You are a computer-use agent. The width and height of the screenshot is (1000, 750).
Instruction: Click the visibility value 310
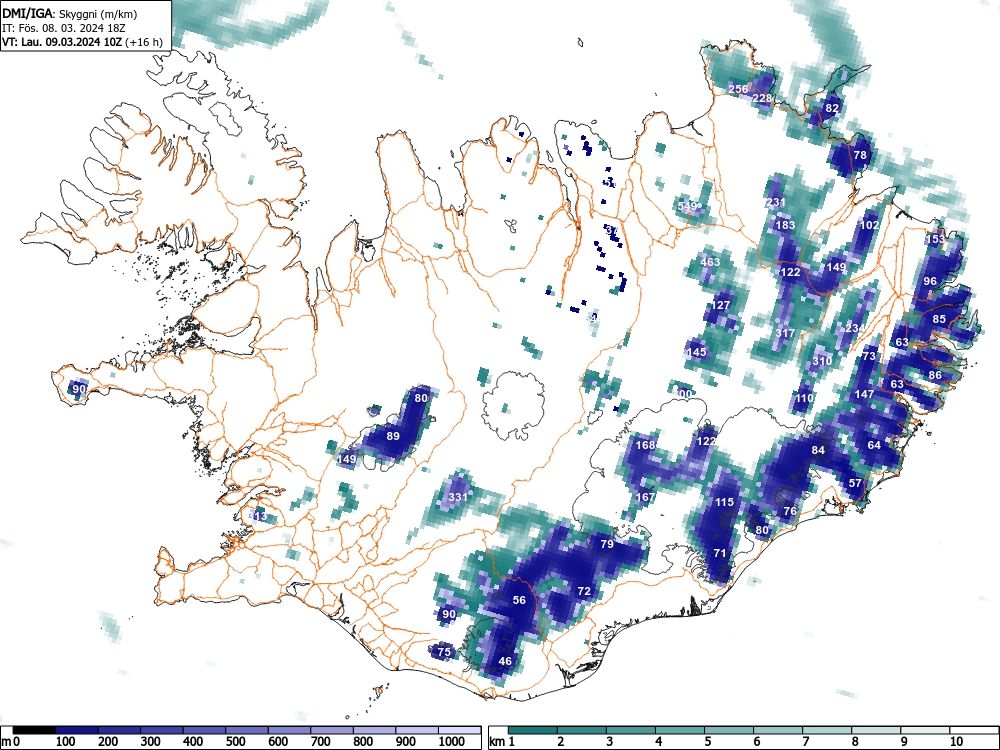click(822, 361)
